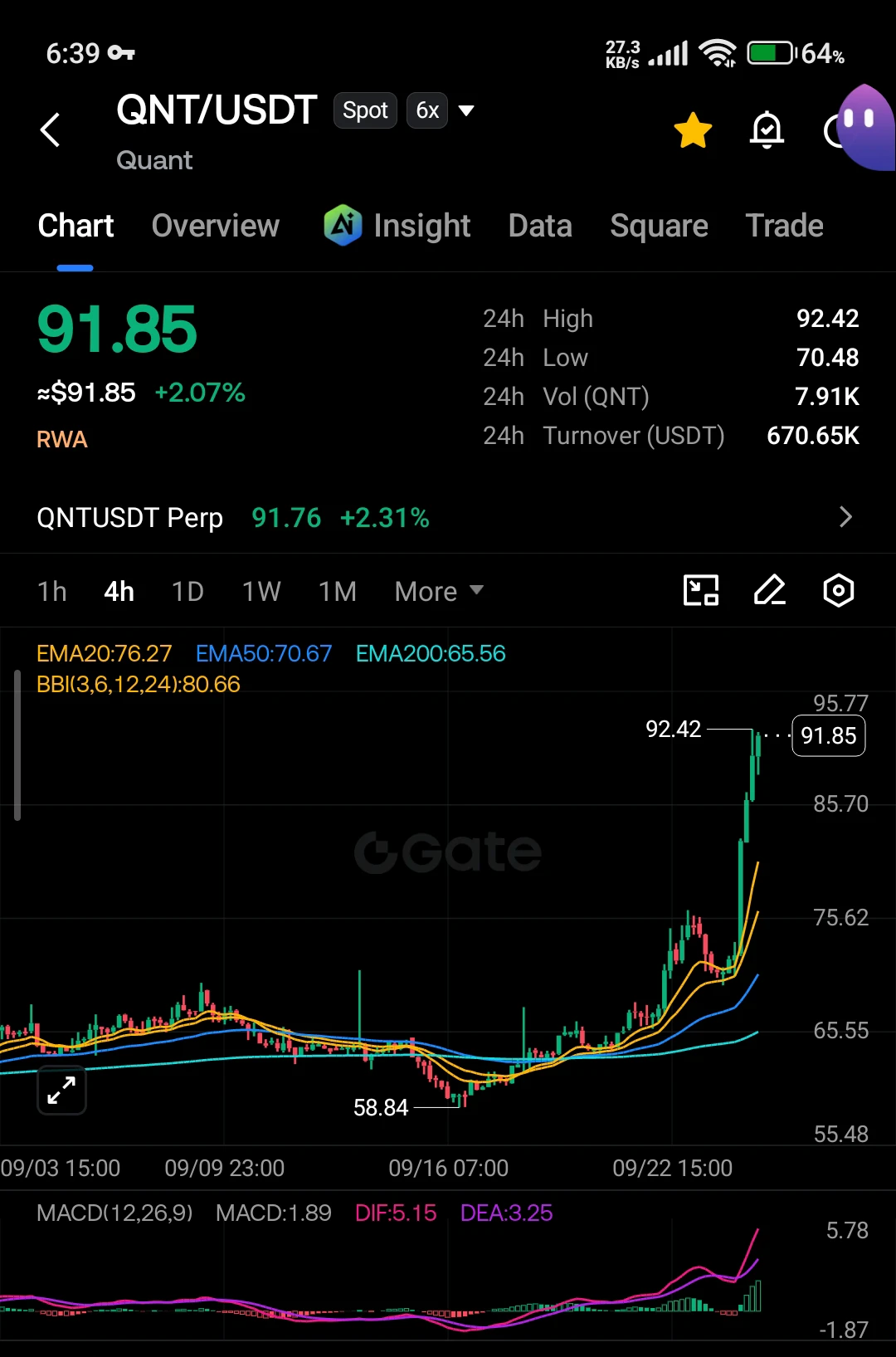Switch to the Chart tab
The width and height of the screenshot is (896, 1357).
coord(75,226)
